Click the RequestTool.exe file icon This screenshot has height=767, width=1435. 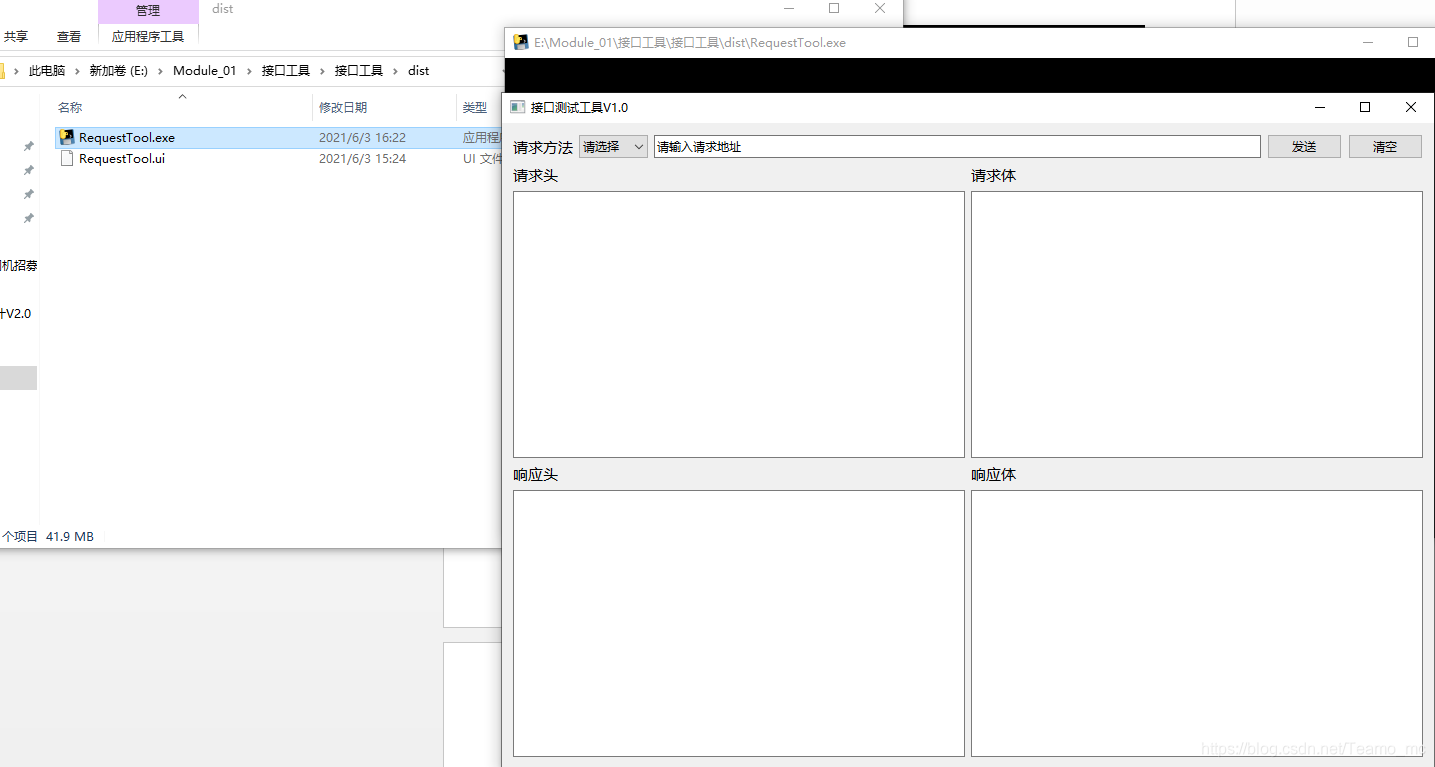[67, 138]
